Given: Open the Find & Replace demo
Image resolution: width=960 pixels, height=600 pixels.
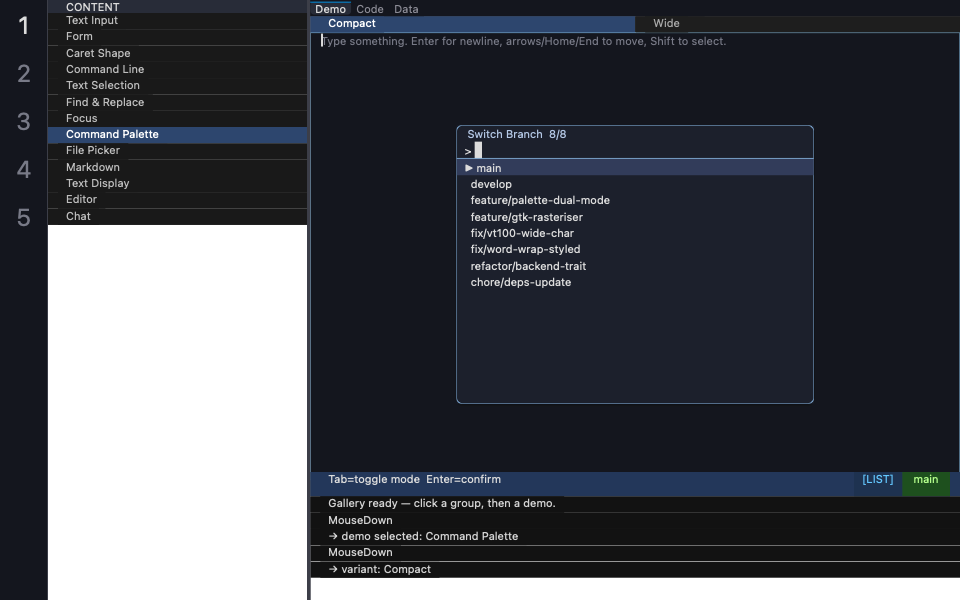Looking at the screenshot, I should (x=178, y=102).
